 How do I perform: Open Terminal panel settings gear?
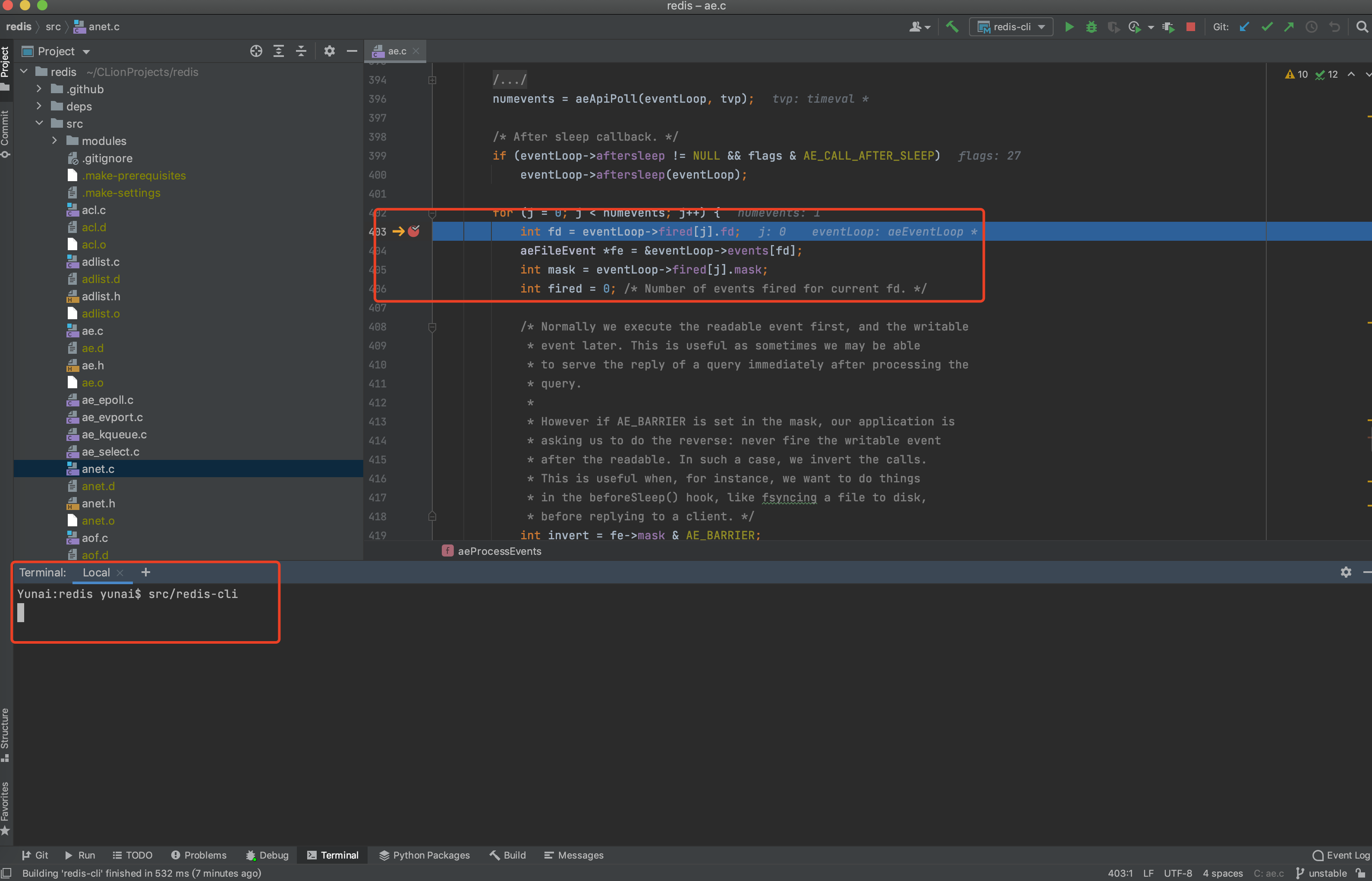pyautogui.click(x=1346, y=572)
